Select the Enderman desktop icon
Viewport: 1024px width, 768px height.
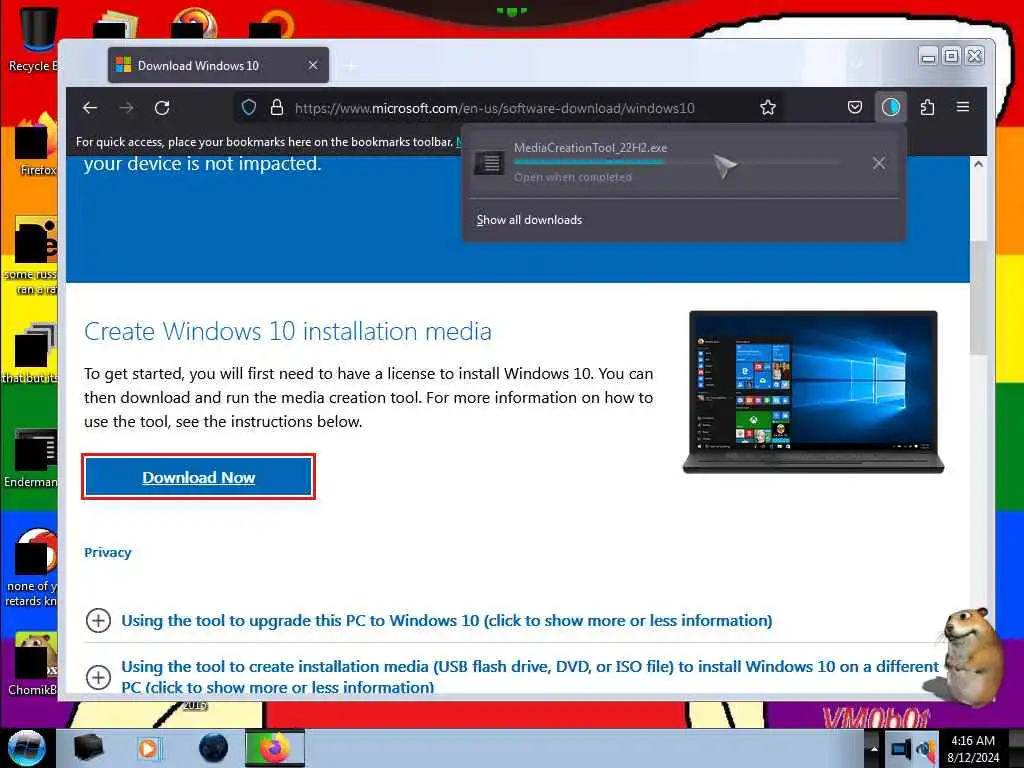[31, 458]
